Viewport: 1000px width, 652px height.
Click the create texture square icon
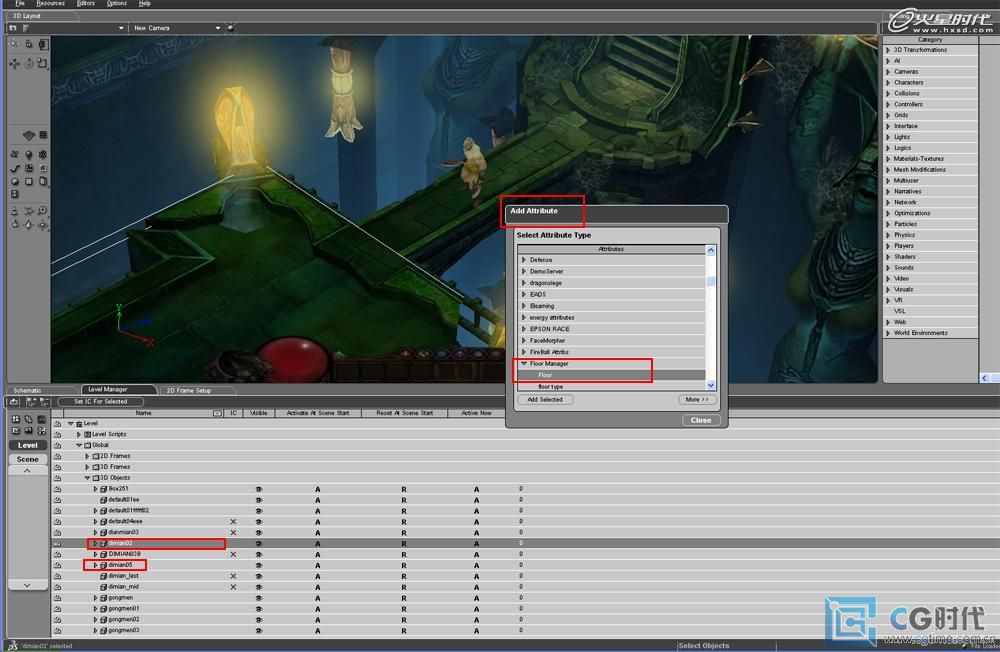click(29, 182)
